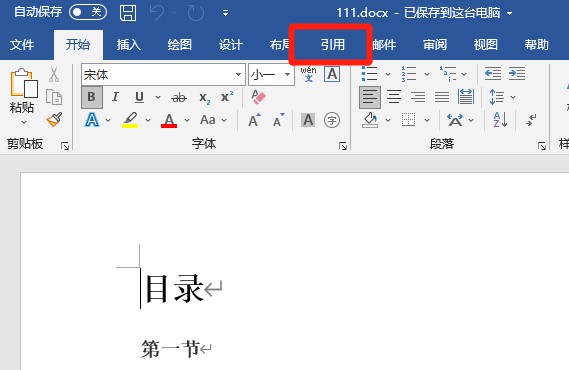The height and width of the screenshot is (370, 569).
Task: Open the 文件 menu
Action: point(22,45)
